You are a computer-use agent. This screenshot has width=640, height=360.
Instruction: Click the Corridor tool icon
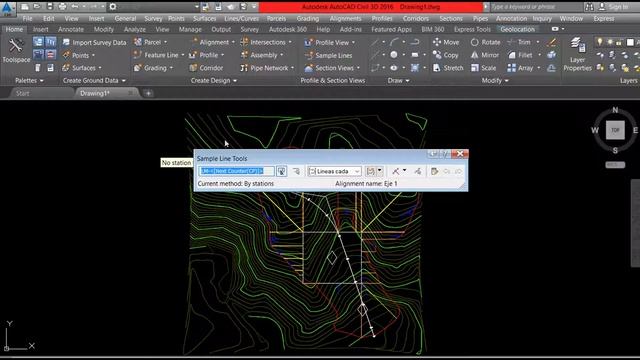coord(193,68)
